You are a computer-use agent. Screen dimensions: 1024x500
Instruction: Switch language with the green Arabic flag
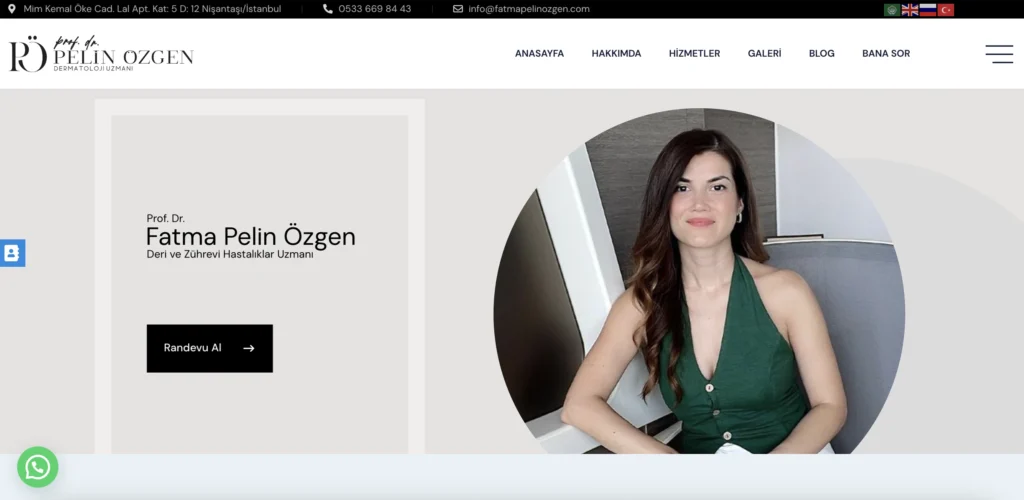[891, 10]
